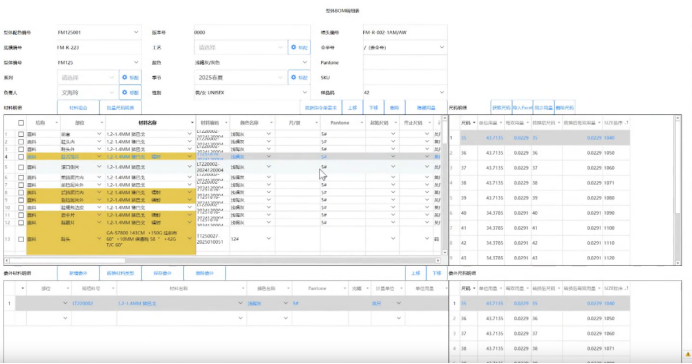Viewport: 692px width, 364px height.
Task: Open the 负责人 person dropdown
Action: 111,93
